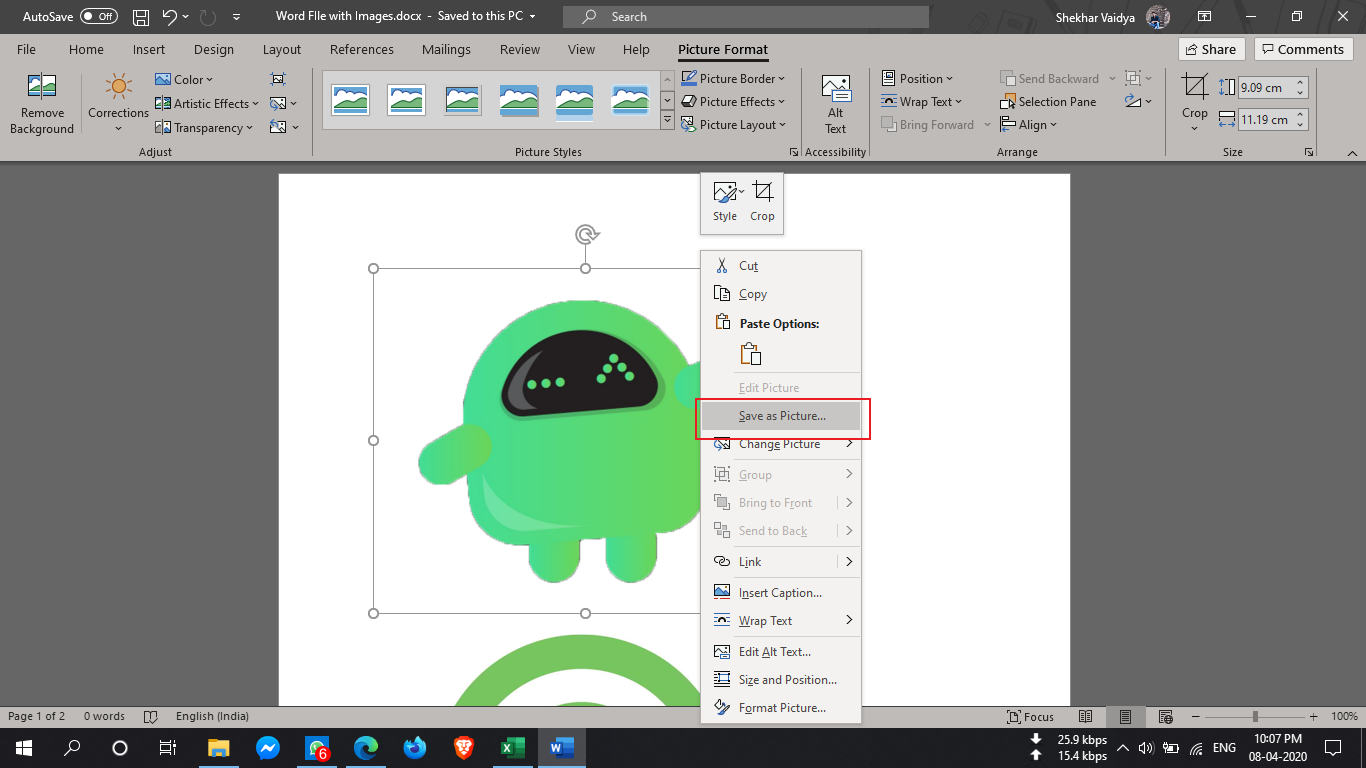This screenshot has width=1366, height=768.
Task: Expand the Picture Styles gallery more arrow
Action: 668,122
